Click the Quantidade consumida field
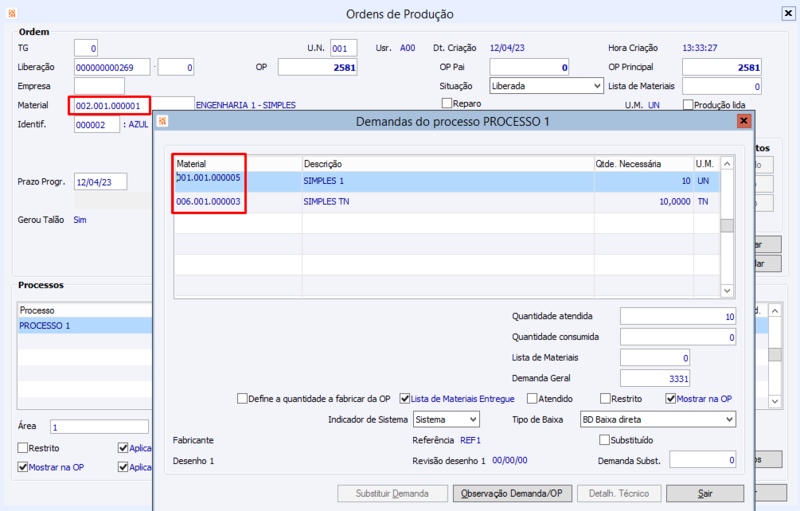Viewport: 800px width, 511px height. 678,337
